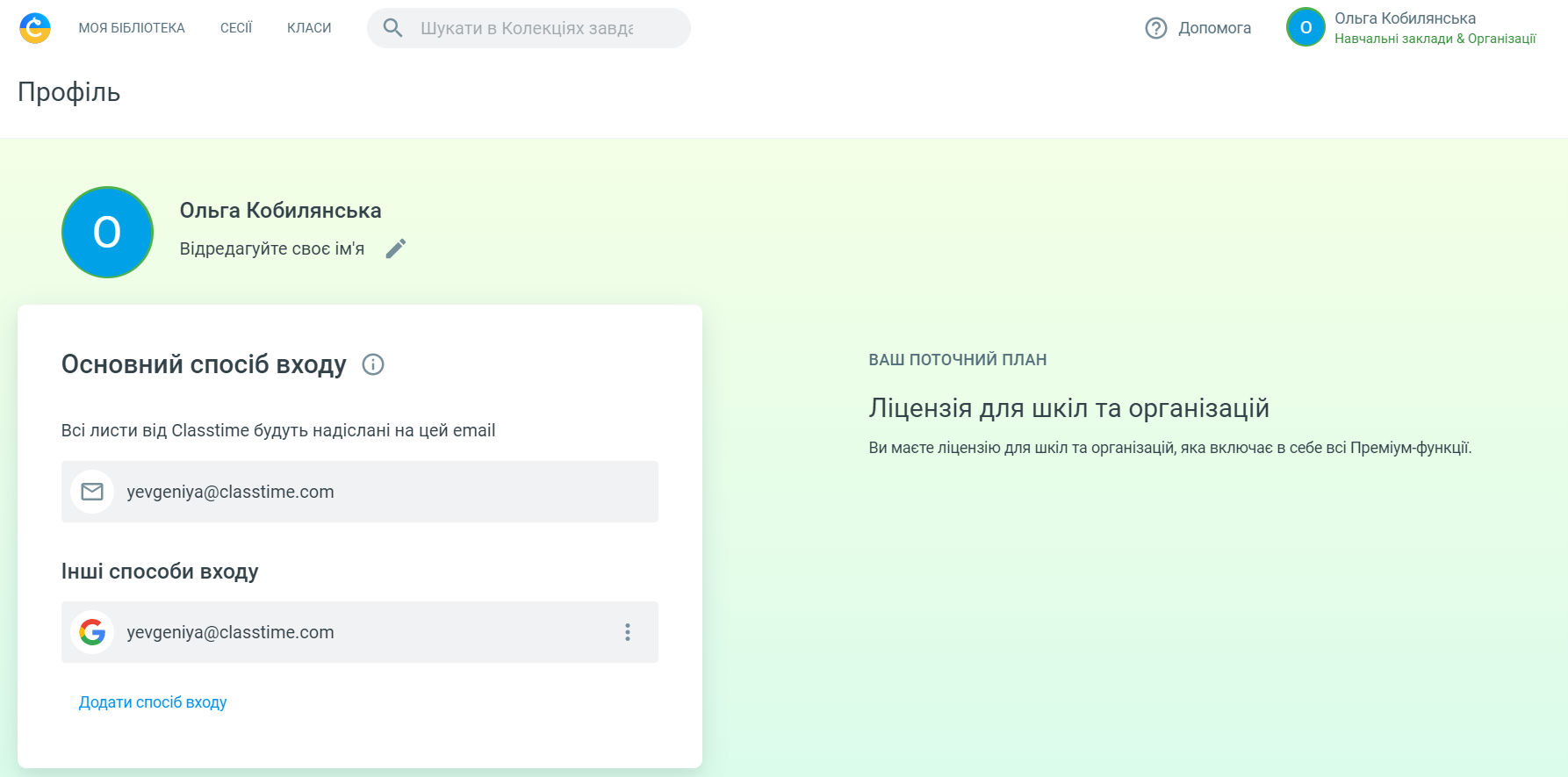Click the Допомога help link

[x=1214, y=28]
